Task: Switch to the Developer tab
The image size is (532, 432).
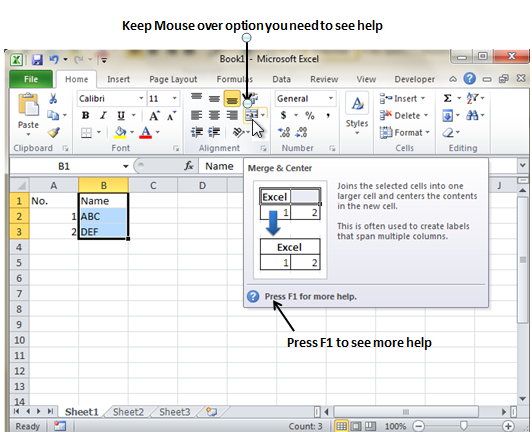Action: [414, 79]
